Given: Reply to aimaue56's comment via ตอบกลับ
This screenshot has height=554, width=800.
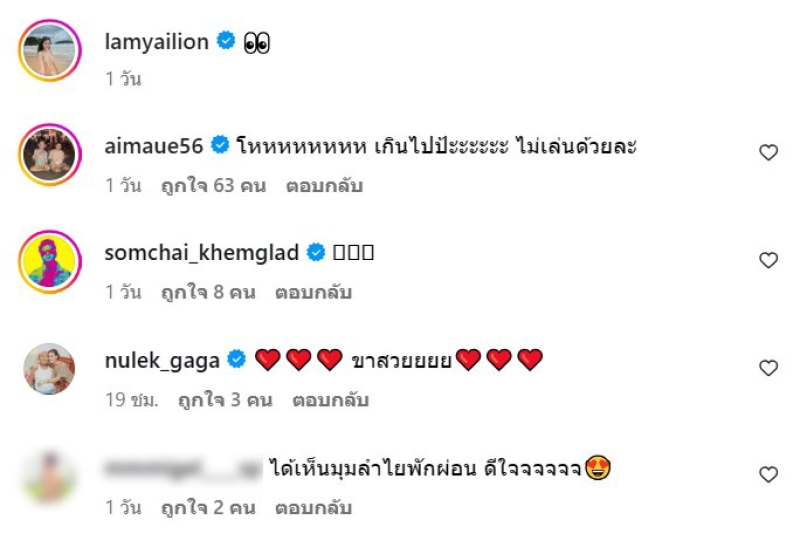Looking at the screenshot, I should click(324, 186).
